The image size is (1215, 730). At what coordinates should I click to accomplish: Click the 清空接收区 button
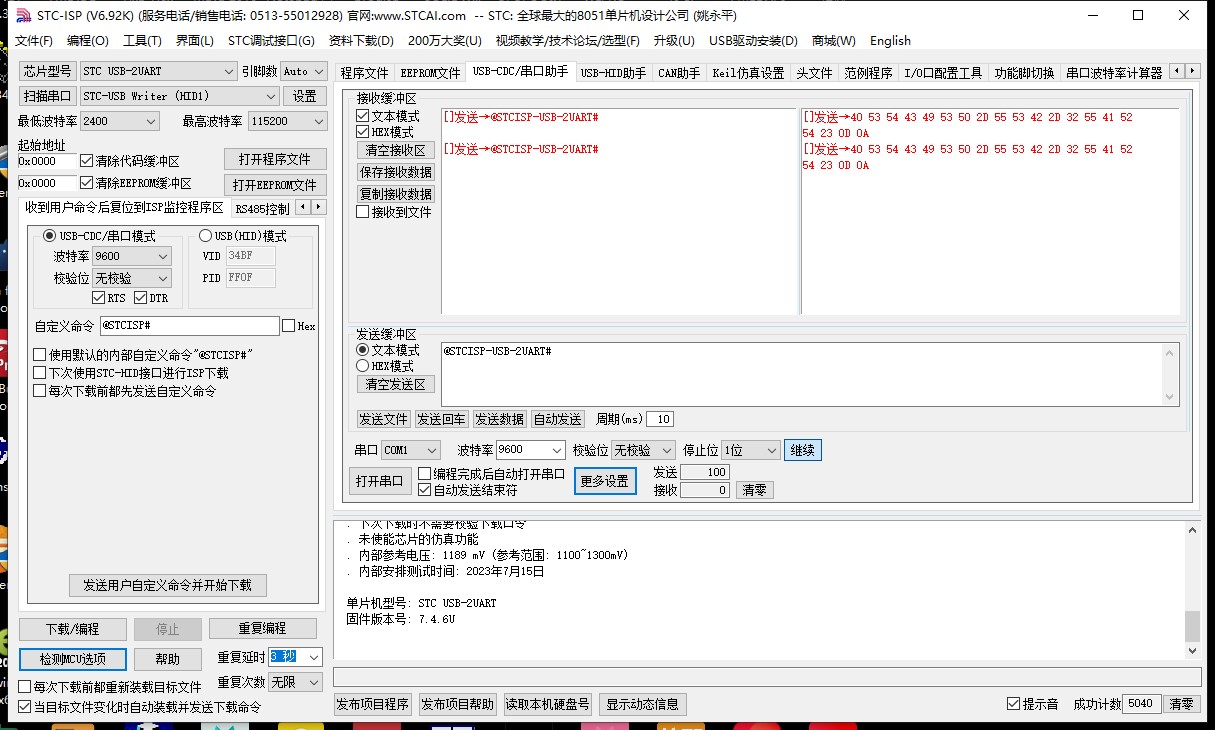[x=395, y=150]
